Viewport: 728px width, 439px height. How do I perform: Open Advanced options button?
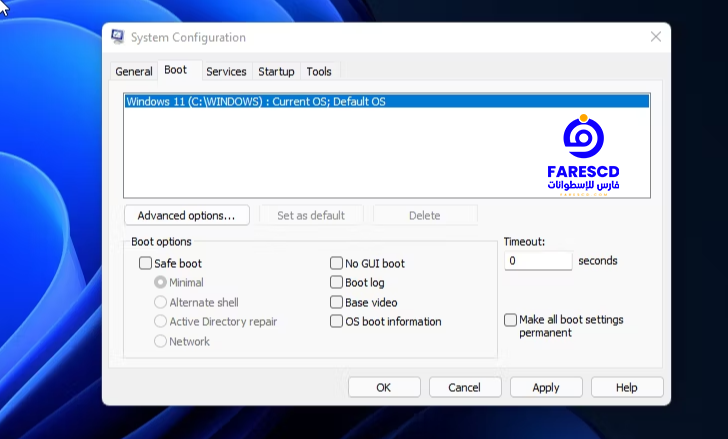(187, 215)
